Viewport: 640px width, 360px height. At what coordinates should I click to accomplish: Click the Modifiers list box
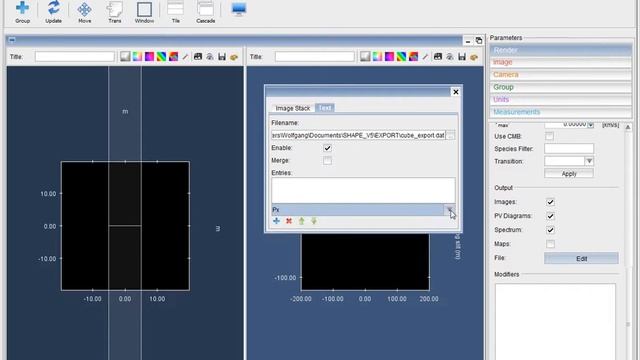(x=555, y=322)
